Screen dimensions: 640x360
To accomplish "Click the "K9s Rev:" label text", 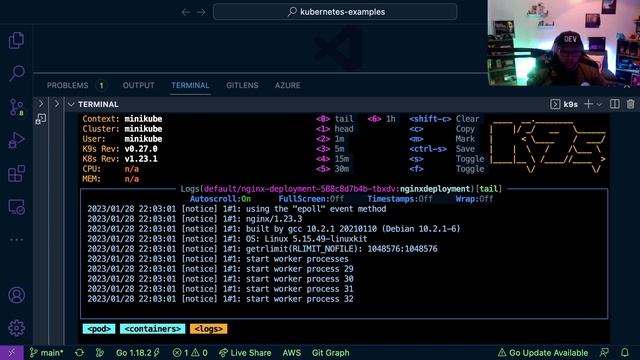I will [101, 149].
